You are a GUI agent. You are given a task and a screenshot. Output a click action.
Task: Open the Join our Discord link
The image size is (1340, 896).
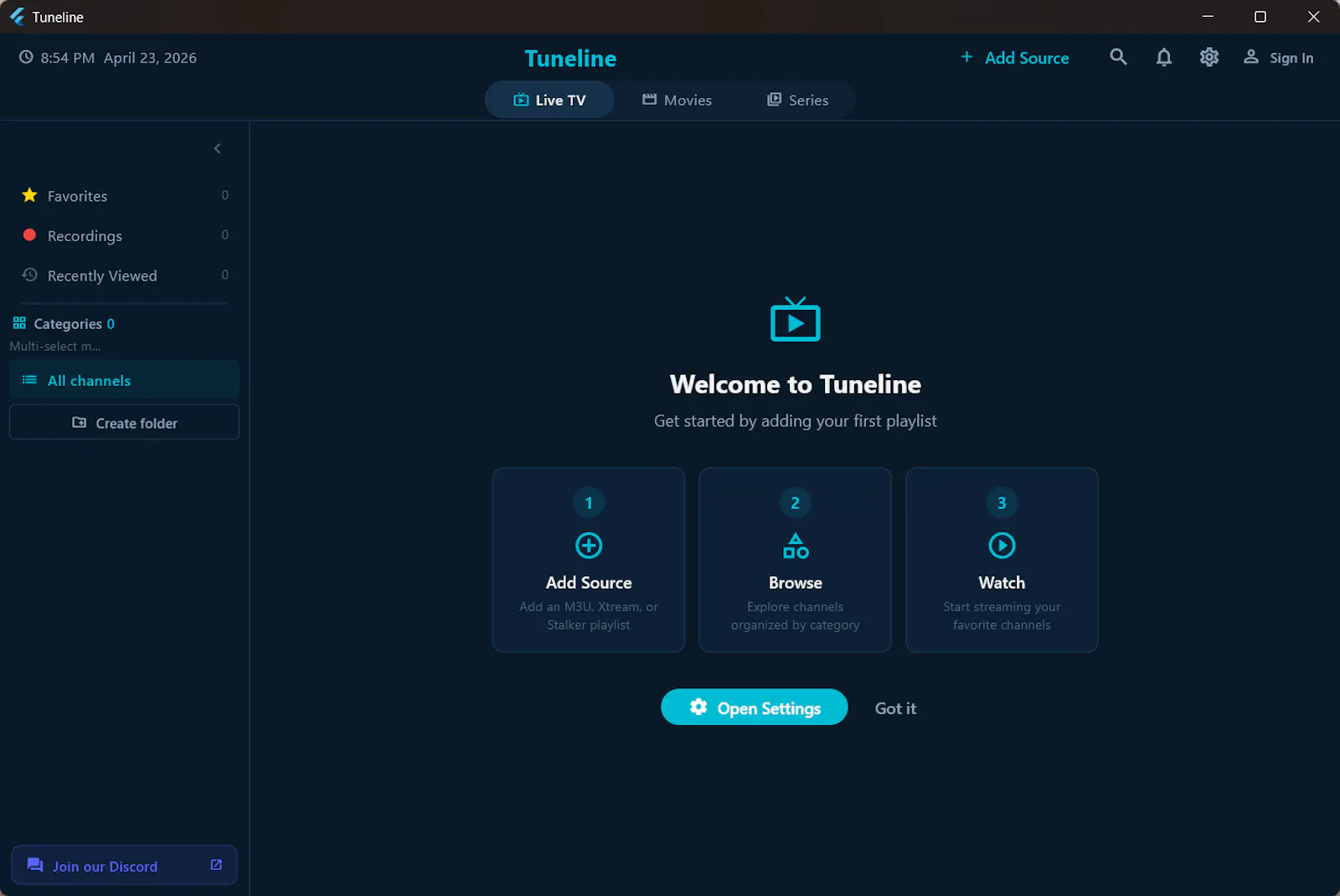124,865
